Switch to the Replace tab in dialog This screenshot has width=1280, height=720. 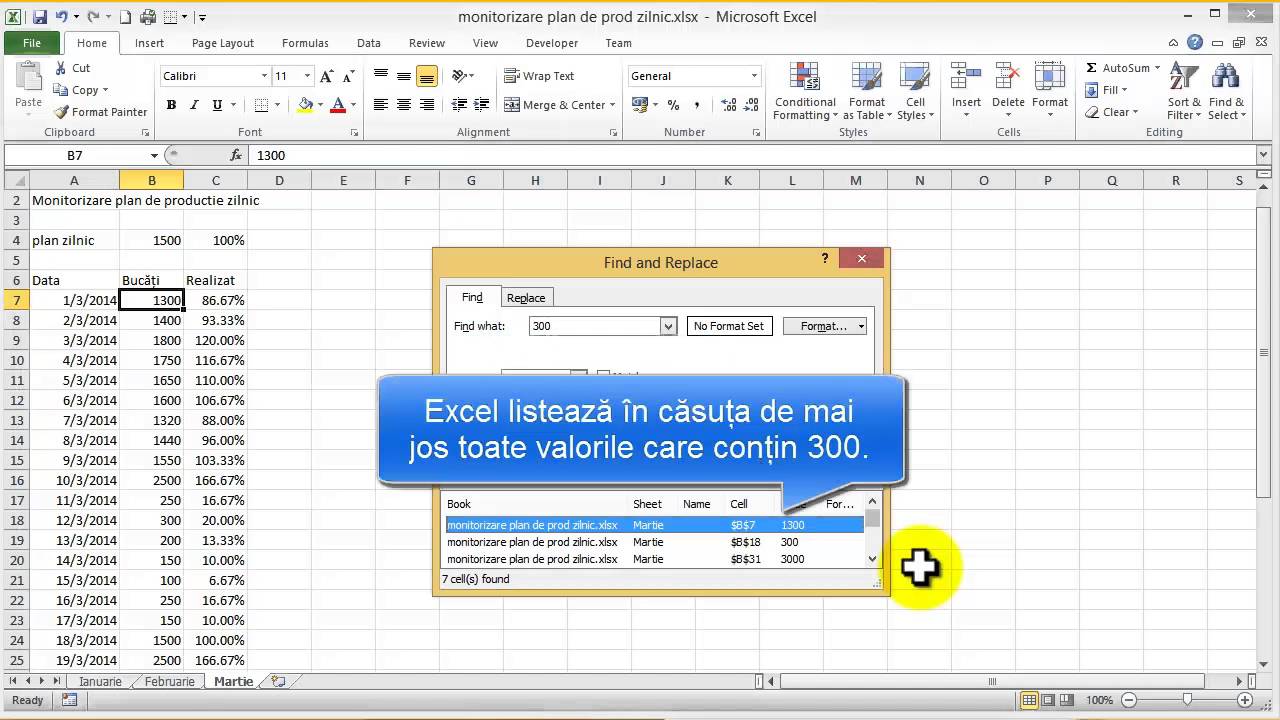coord(526,298)
